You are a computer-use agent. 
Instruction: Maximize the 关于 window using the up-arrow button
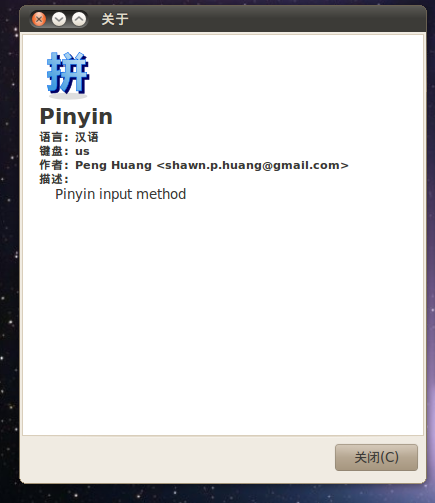click(79, 19)
